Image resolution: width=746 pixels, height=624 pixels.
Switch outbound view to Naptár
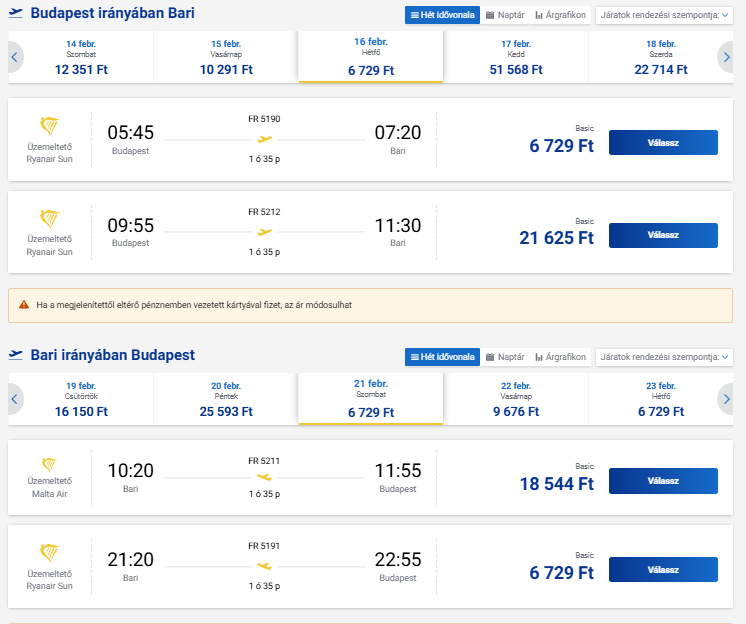(504, 15)
